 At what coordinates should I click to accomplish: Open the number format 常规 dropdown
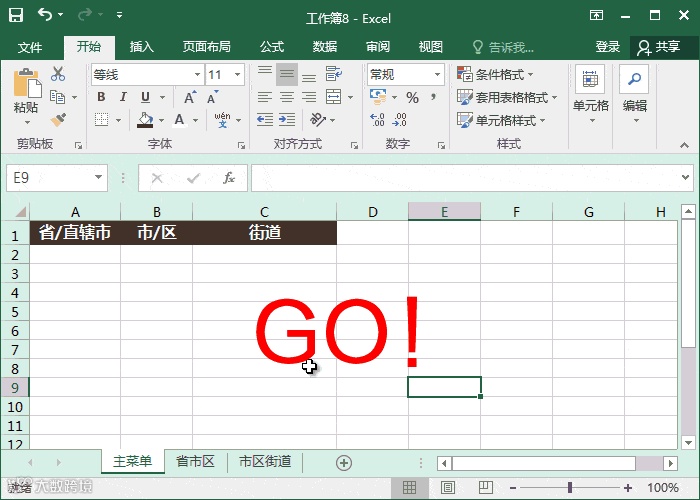438,75
